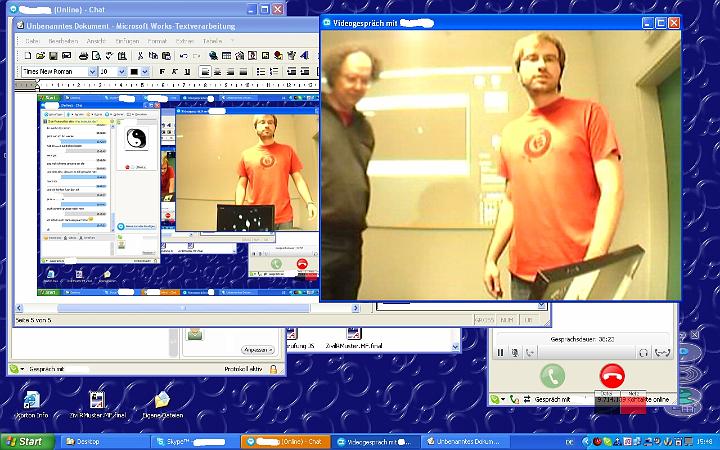Copy selection using the Works toolbar copy icon
The image size is (720, 450).
coord(153,56)
